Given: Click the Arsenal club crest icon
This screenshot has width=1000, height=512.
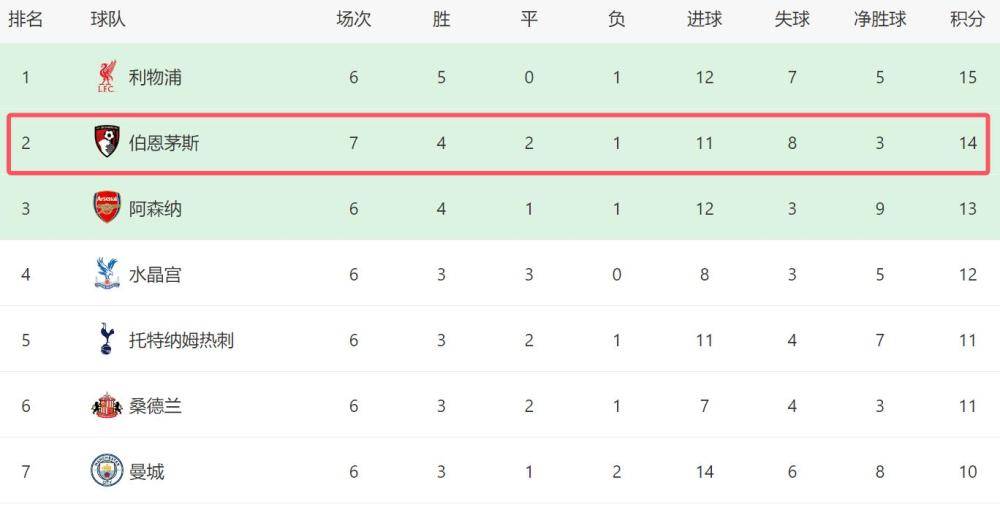Looking at the screenshot, I should pyautogui.click(x=106, y=208).
